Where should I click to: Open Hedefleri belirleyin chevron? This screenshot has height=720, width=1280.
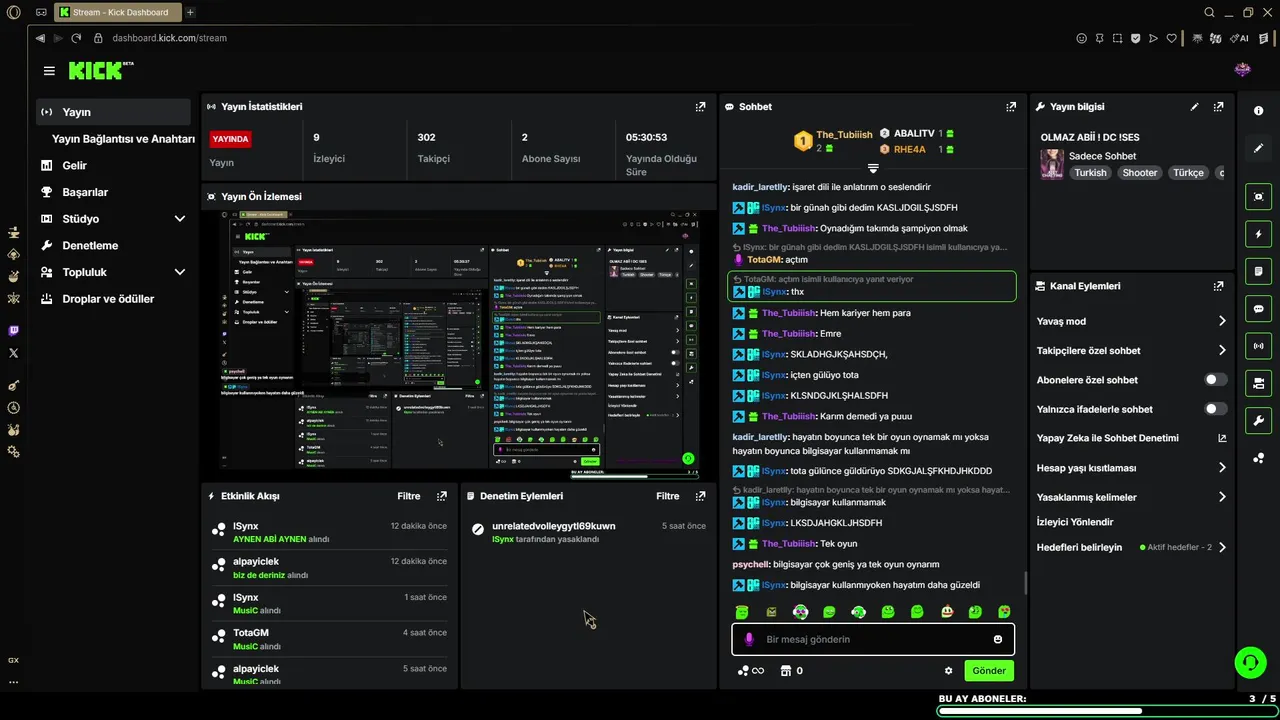(1222, 548)
